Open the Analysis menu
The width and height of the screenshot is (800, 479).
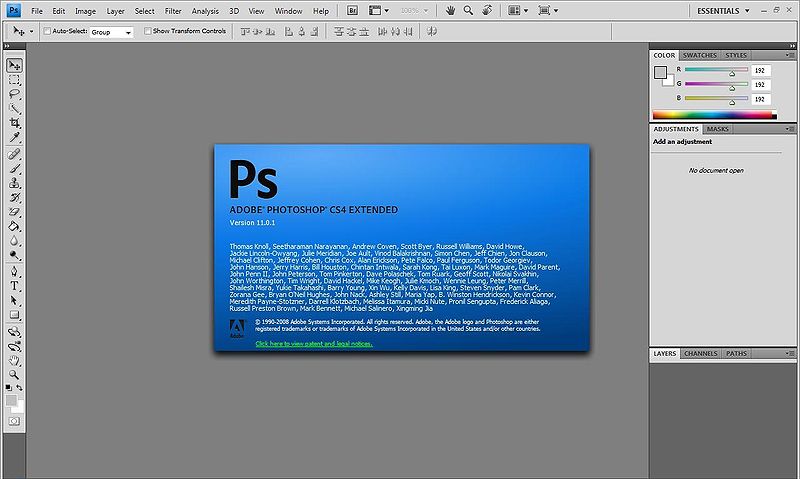point(205,11)
